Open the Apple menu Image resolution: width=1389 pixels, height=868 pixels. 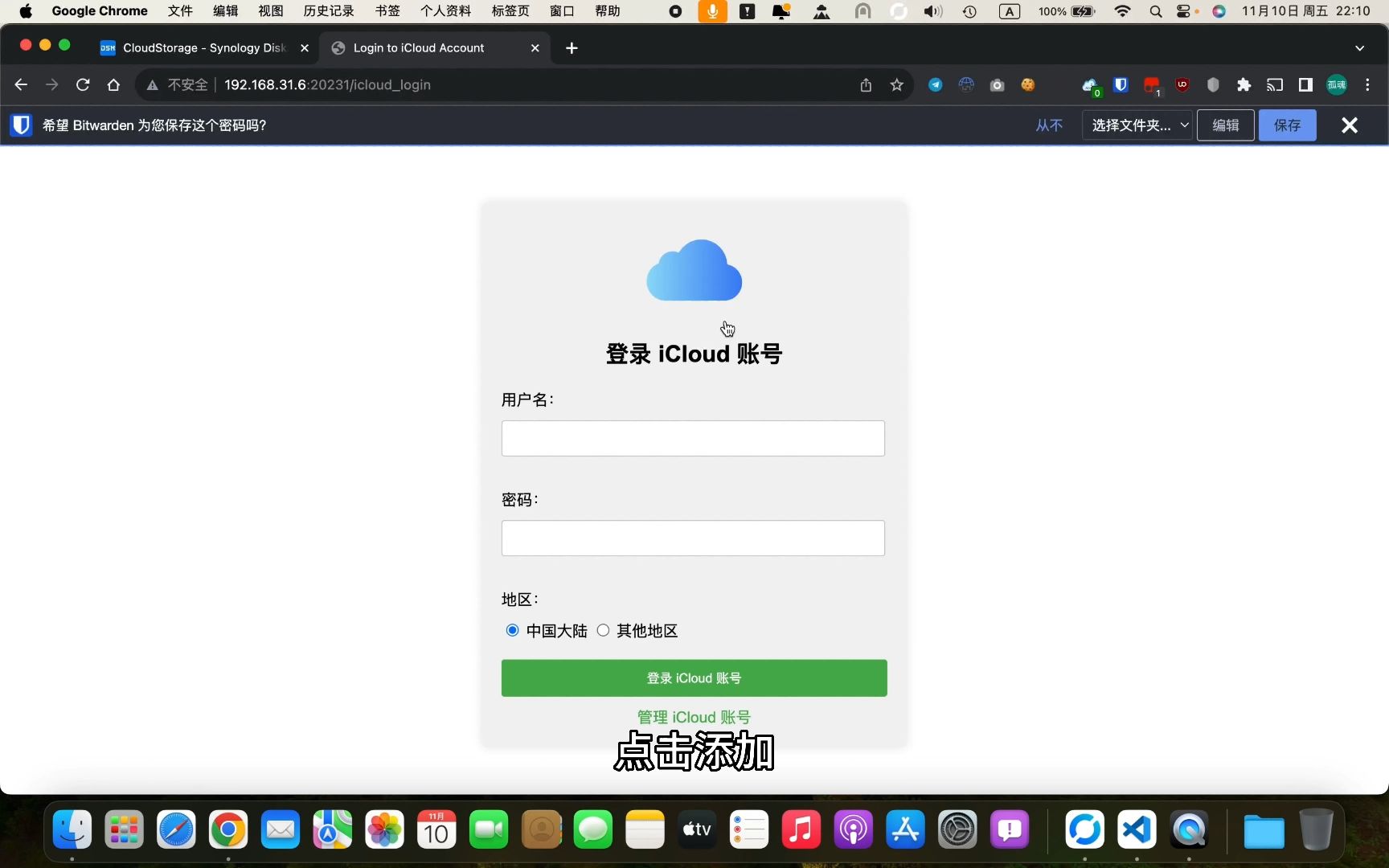point(26,11)
